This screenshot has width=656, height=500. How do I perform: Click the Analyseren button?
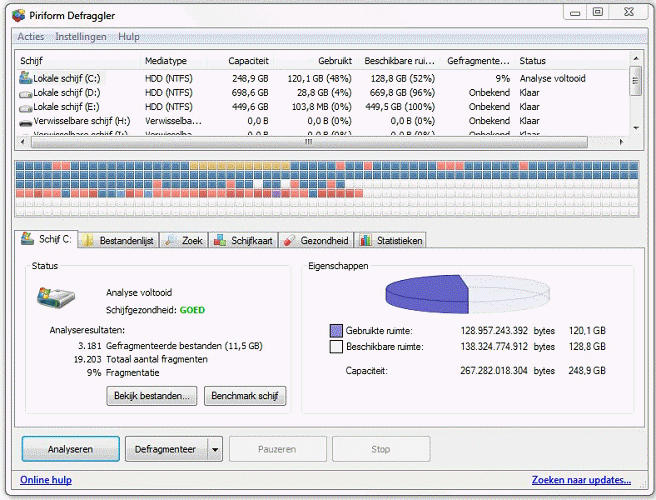coord(71,449)
